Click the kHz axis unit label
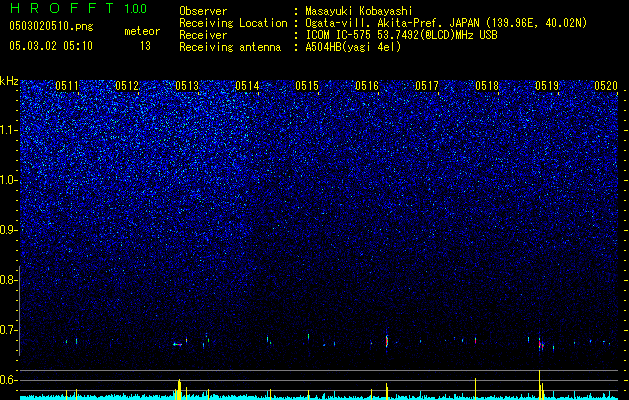Viewport: 629px width, 400px height. (x=9, y=81)
